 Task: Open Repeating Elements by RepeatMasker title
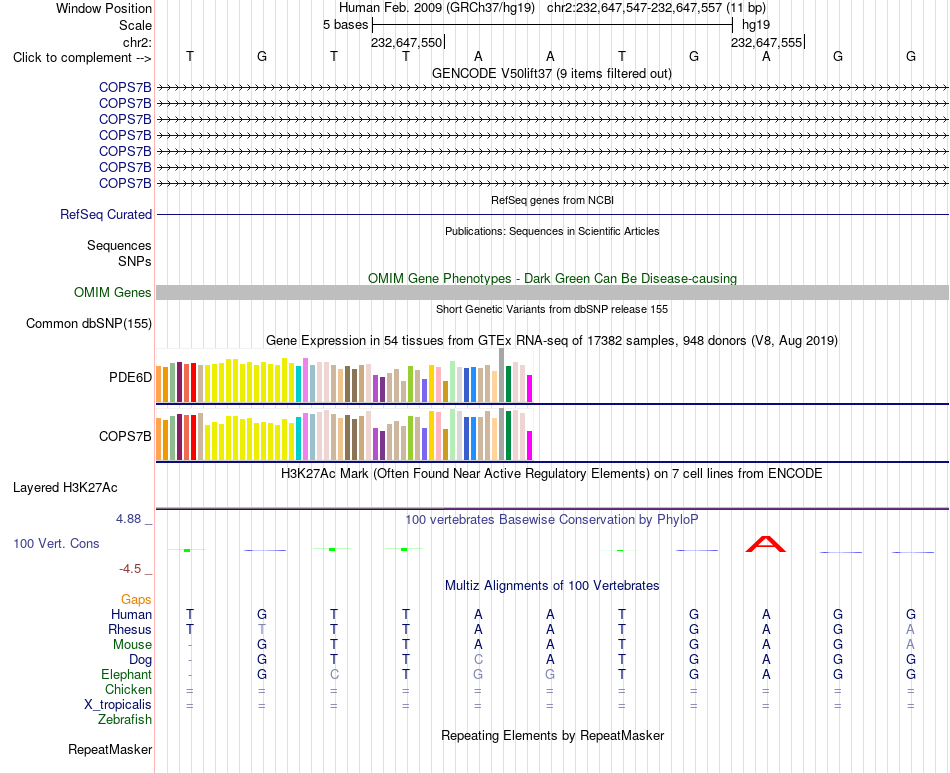pyautogui.click(x=552, y=735)
